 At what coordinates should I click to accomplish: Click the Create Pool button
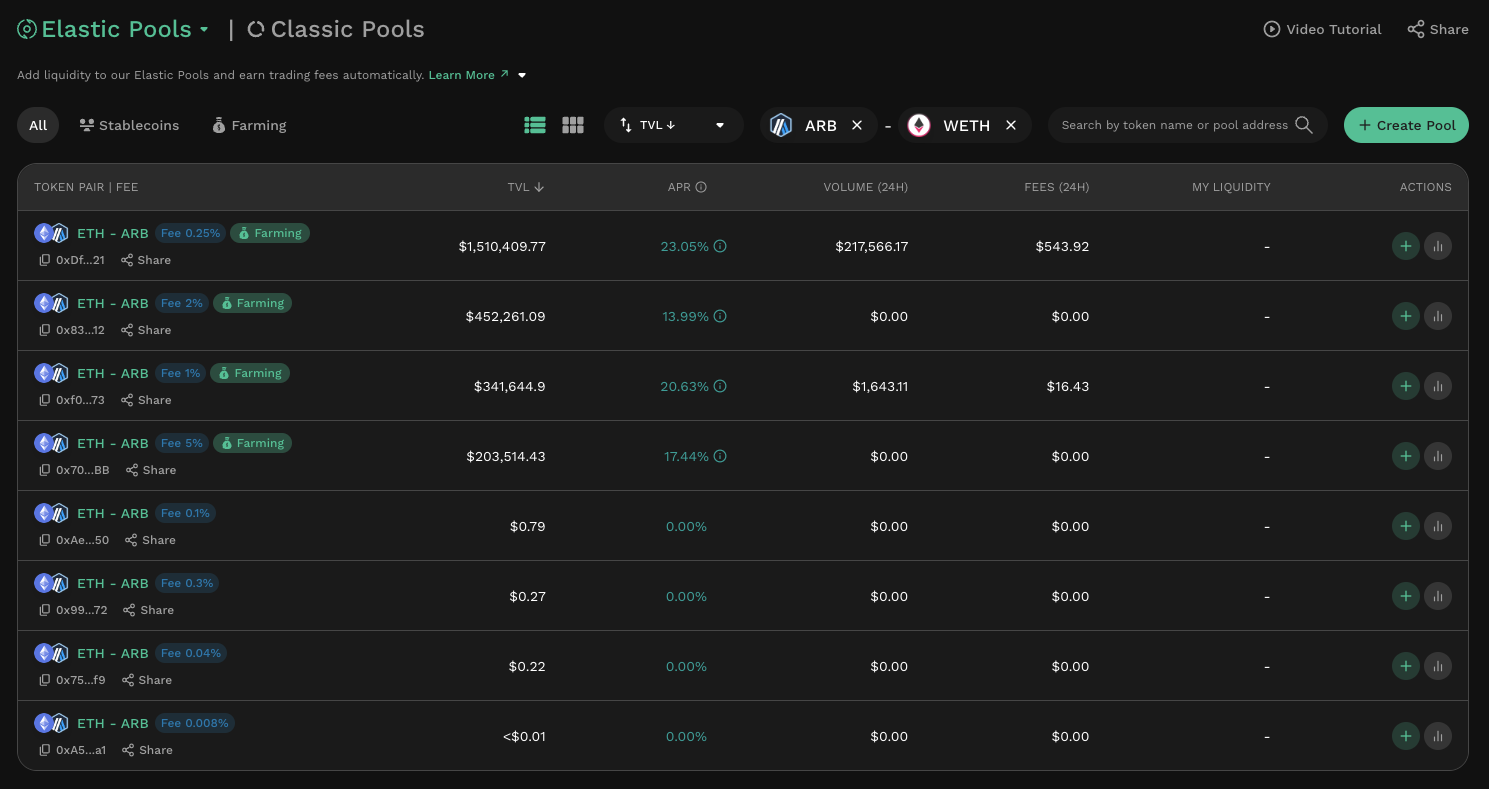coord(1406,125)
